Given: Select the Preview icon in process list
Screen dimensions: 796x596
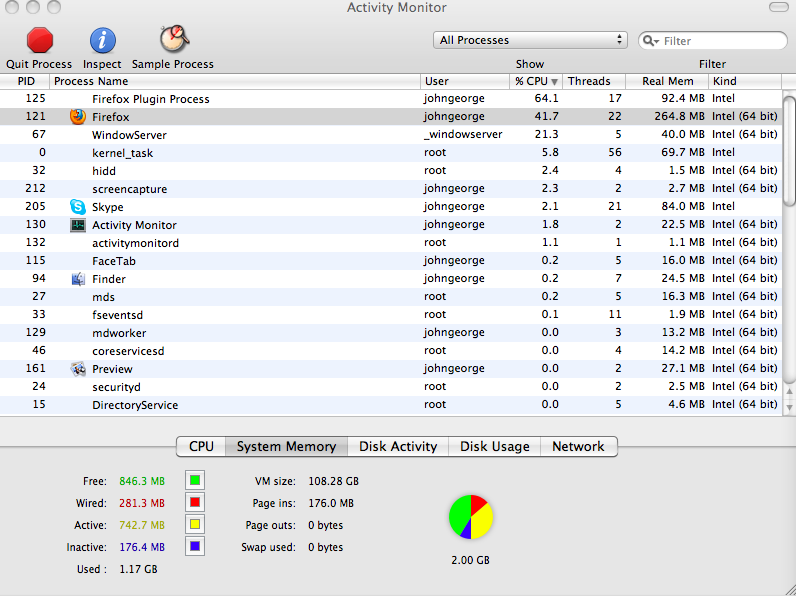Looking at the screenshot, I should point(78,369).
